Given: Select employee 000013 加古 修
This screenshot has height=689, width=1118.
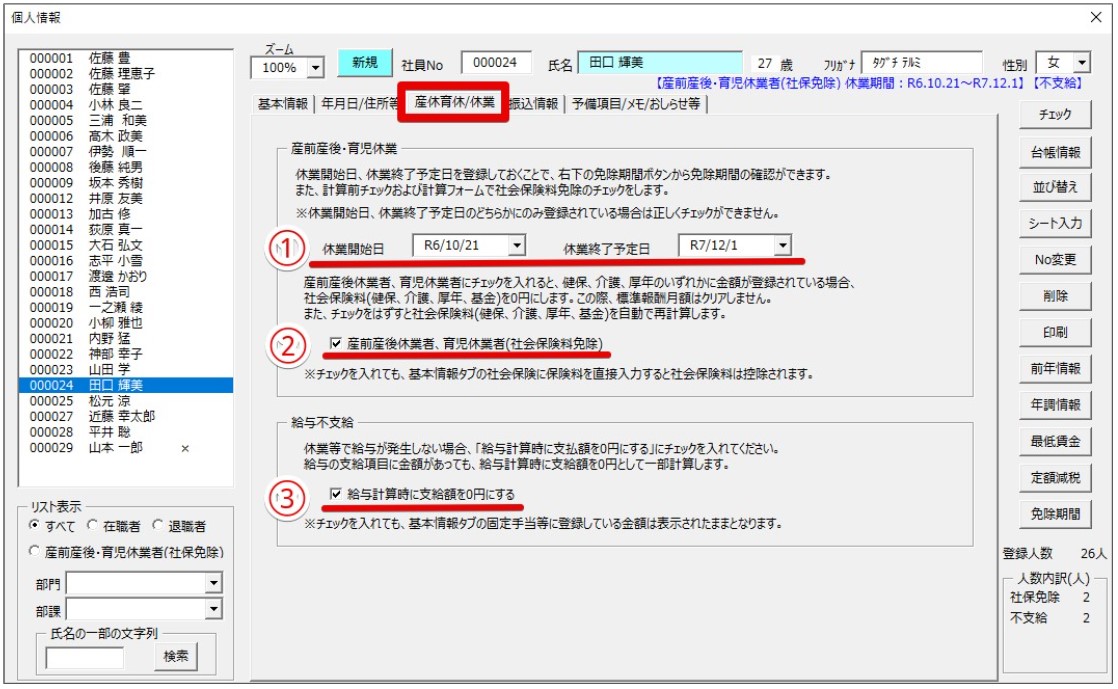Looking at the screenshot, I should (125, 214).
